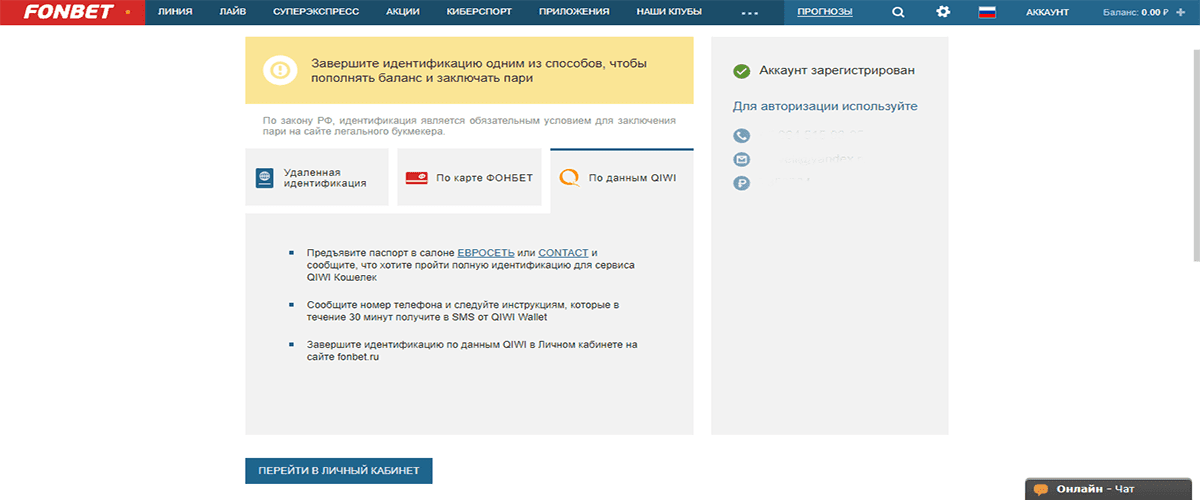Open the КИБЕРСПОРТ menu item
Screen dimensions: 1200x500
(x=479, y=12)
